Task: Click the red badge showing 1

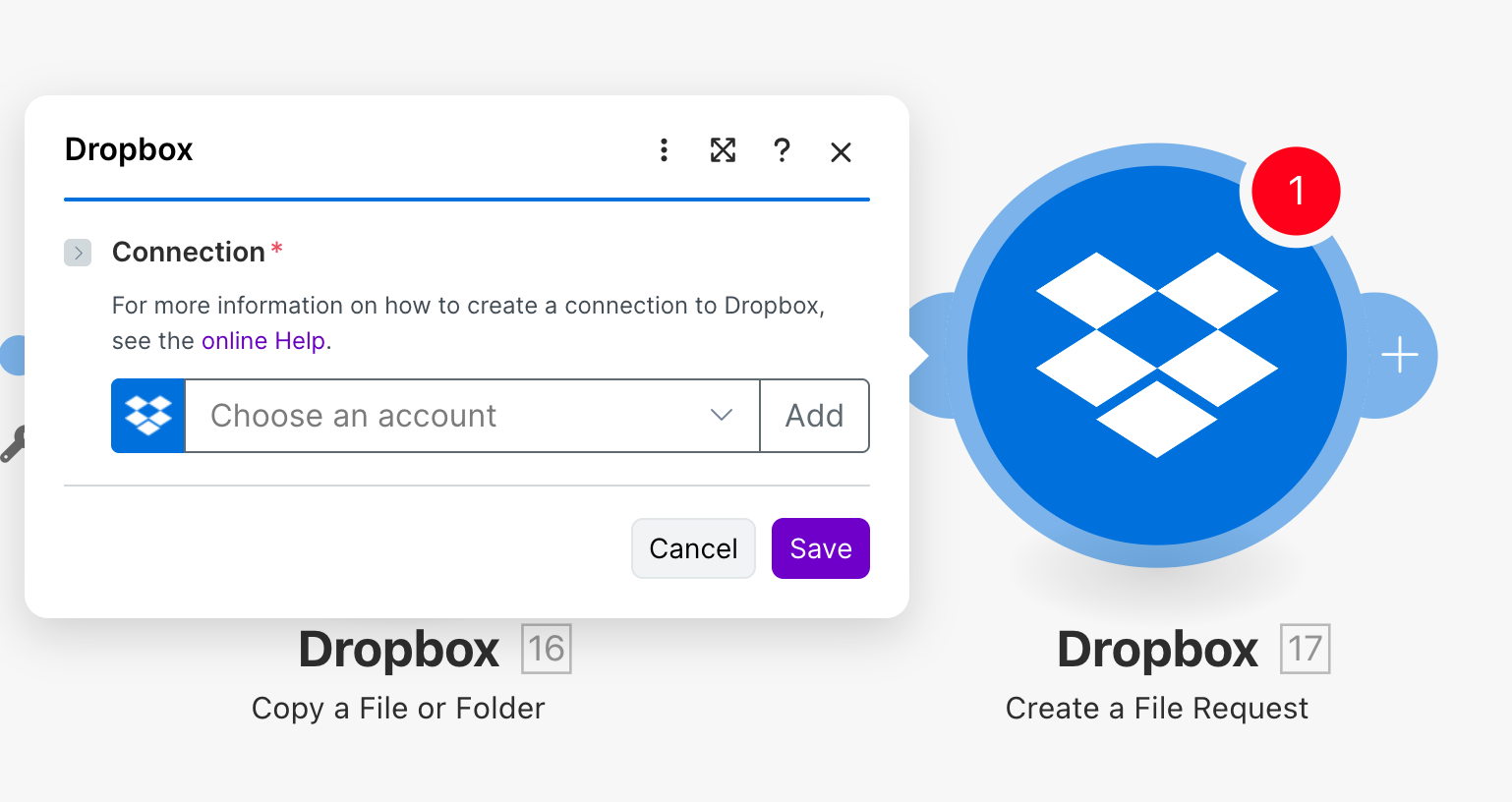Action: click(x=1296, y=191)
